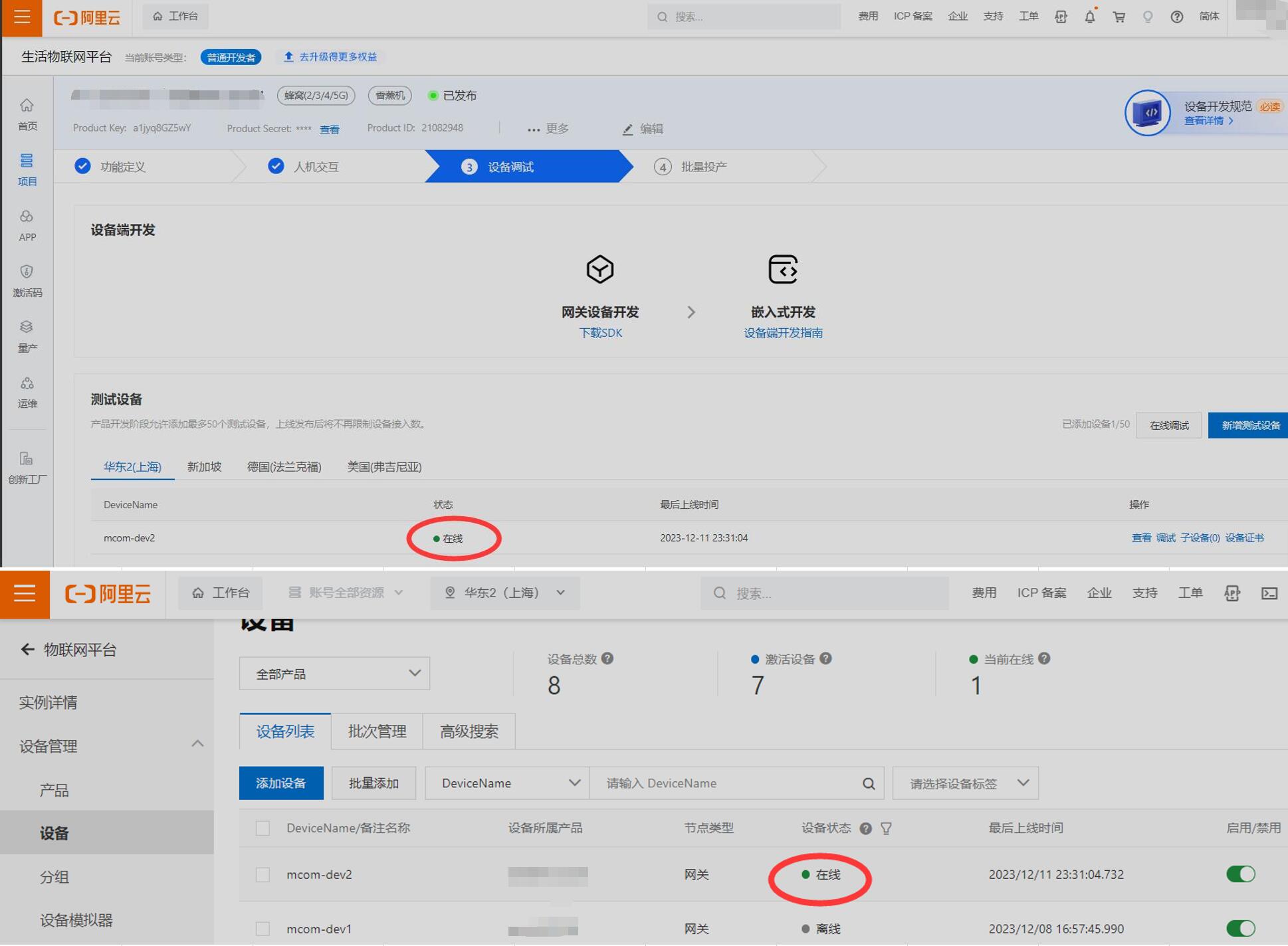Screen dimensions: 1288x946
Task: Click the 新增测试设备 button
Action: 1249,426
